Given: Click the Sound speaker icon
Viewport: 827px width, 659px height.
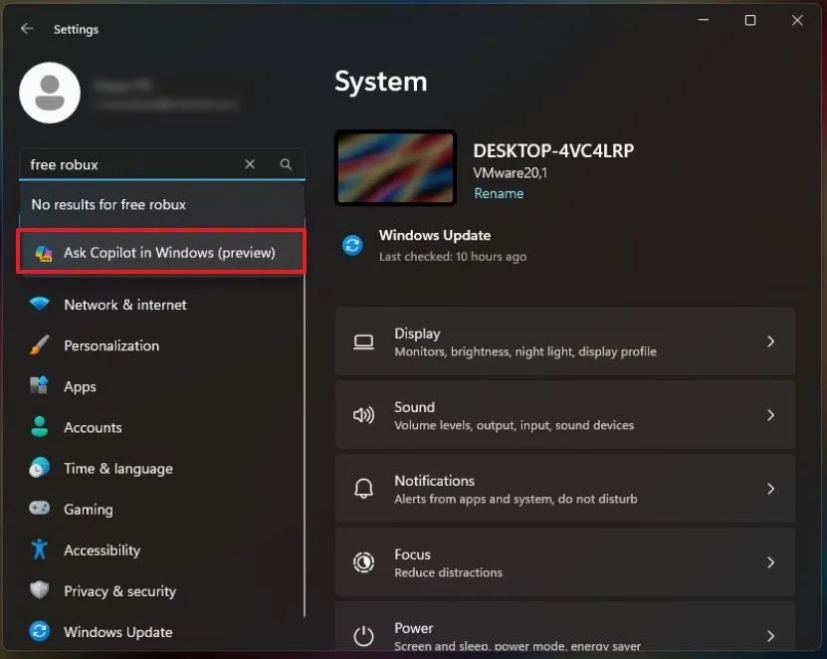Looking at the screenshot, I should click(x=363, y=415).
